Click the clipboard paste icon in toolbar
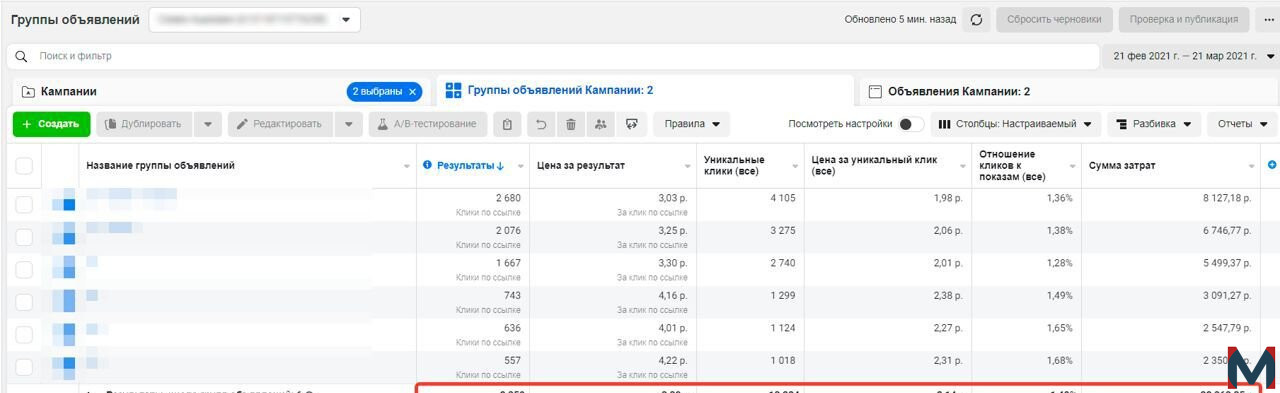This screenshot has height=393, width=1280. click(x=507, y=124)
